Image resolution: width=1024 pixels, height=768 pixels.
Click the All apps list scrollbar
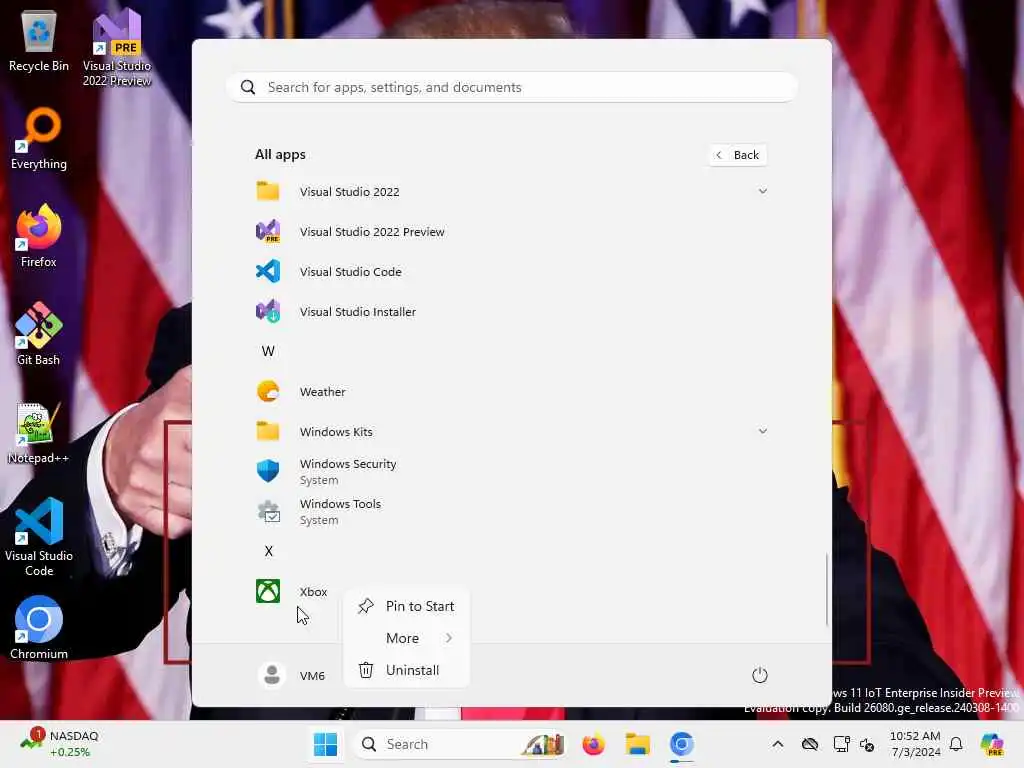tap(827, 589)
